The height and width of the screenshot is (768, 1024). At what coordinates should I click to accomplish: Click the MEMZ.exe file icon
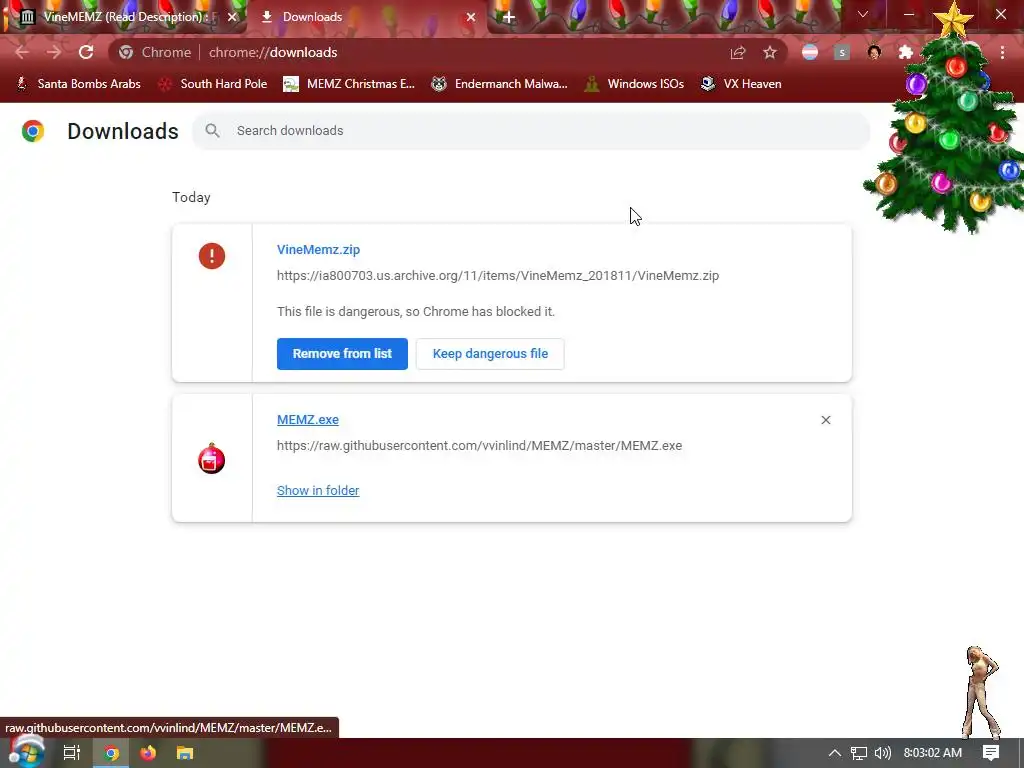pos(212,458)
